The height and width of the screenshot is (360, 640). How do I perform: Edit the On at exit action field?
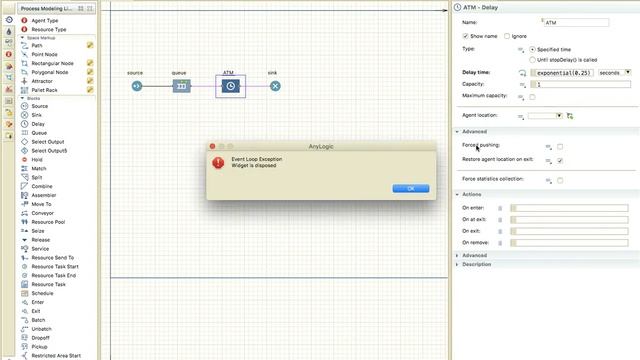pos(569,220)
